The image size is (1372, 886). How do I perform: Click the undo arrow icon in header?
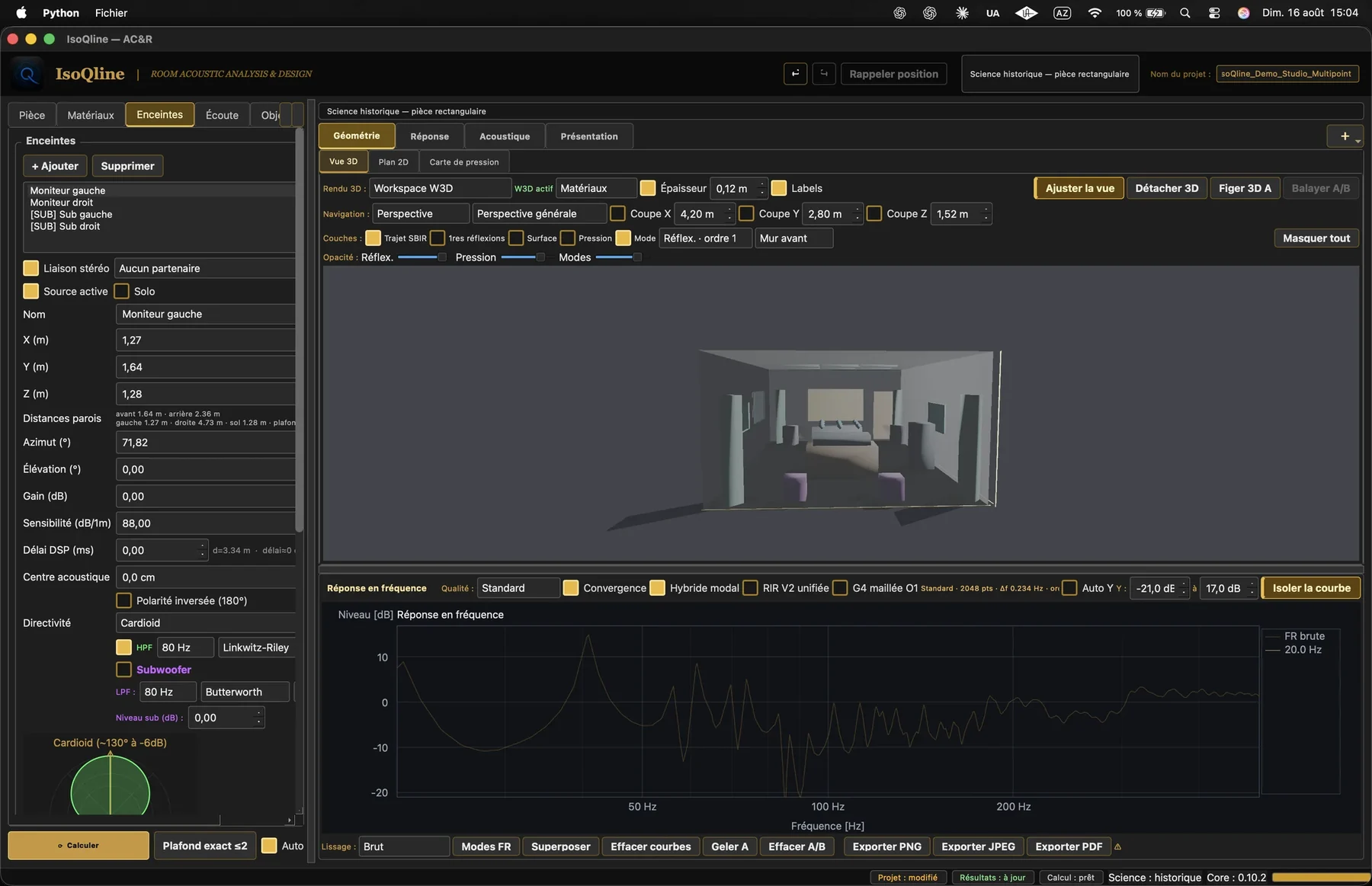coord(795,74)
